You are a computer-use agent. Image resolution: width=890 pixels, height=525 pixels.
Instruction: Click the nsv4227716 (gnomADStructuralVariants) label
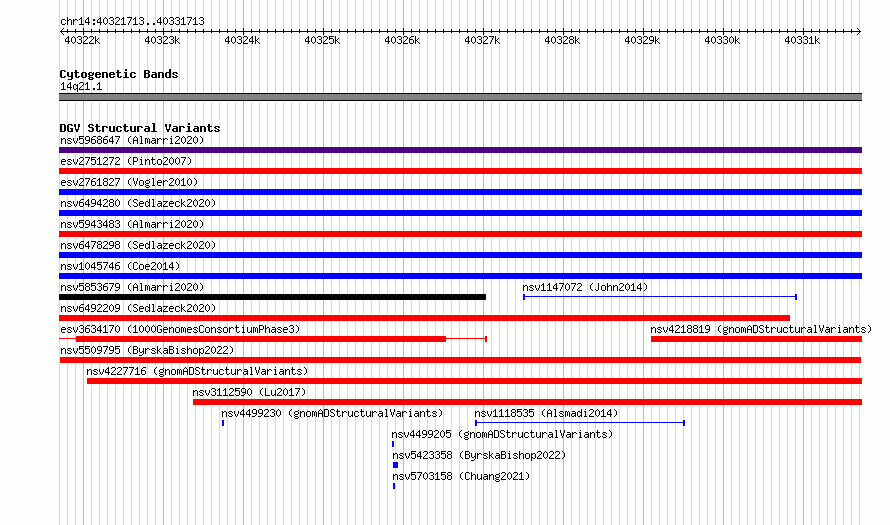(197, 371)
